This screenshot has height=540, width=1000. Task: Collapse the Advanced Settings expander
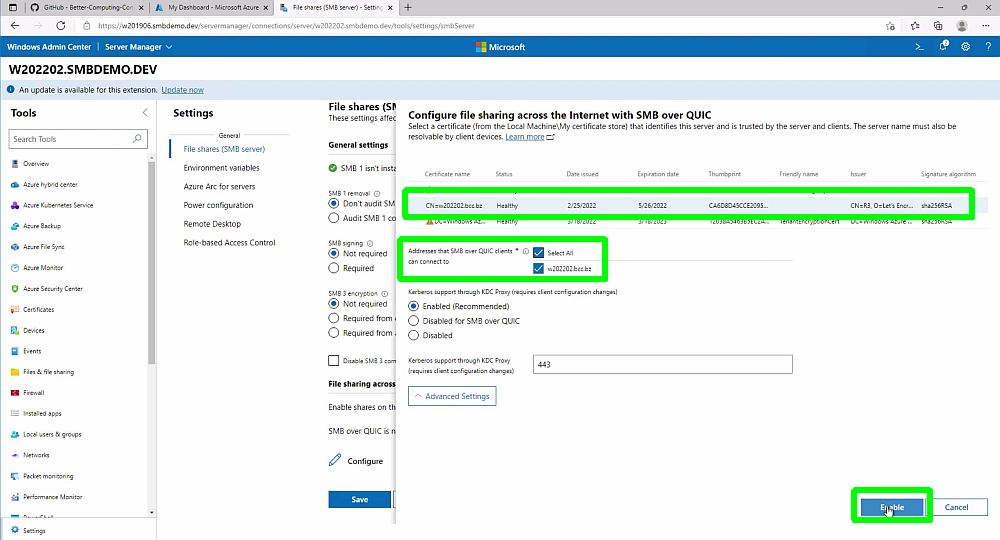(x=452, y=396)
